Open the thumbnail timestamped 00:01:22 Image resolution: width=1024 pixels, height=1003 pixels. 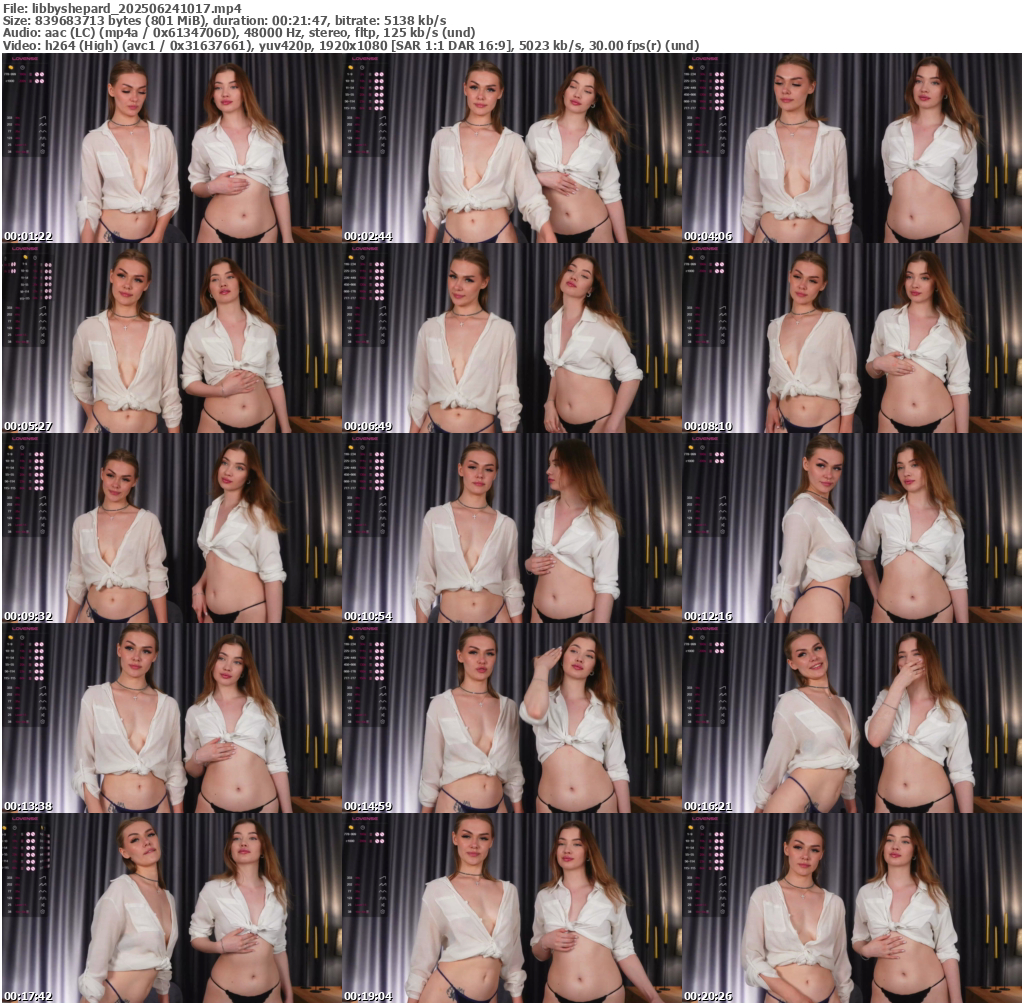[x=171, y=148]
